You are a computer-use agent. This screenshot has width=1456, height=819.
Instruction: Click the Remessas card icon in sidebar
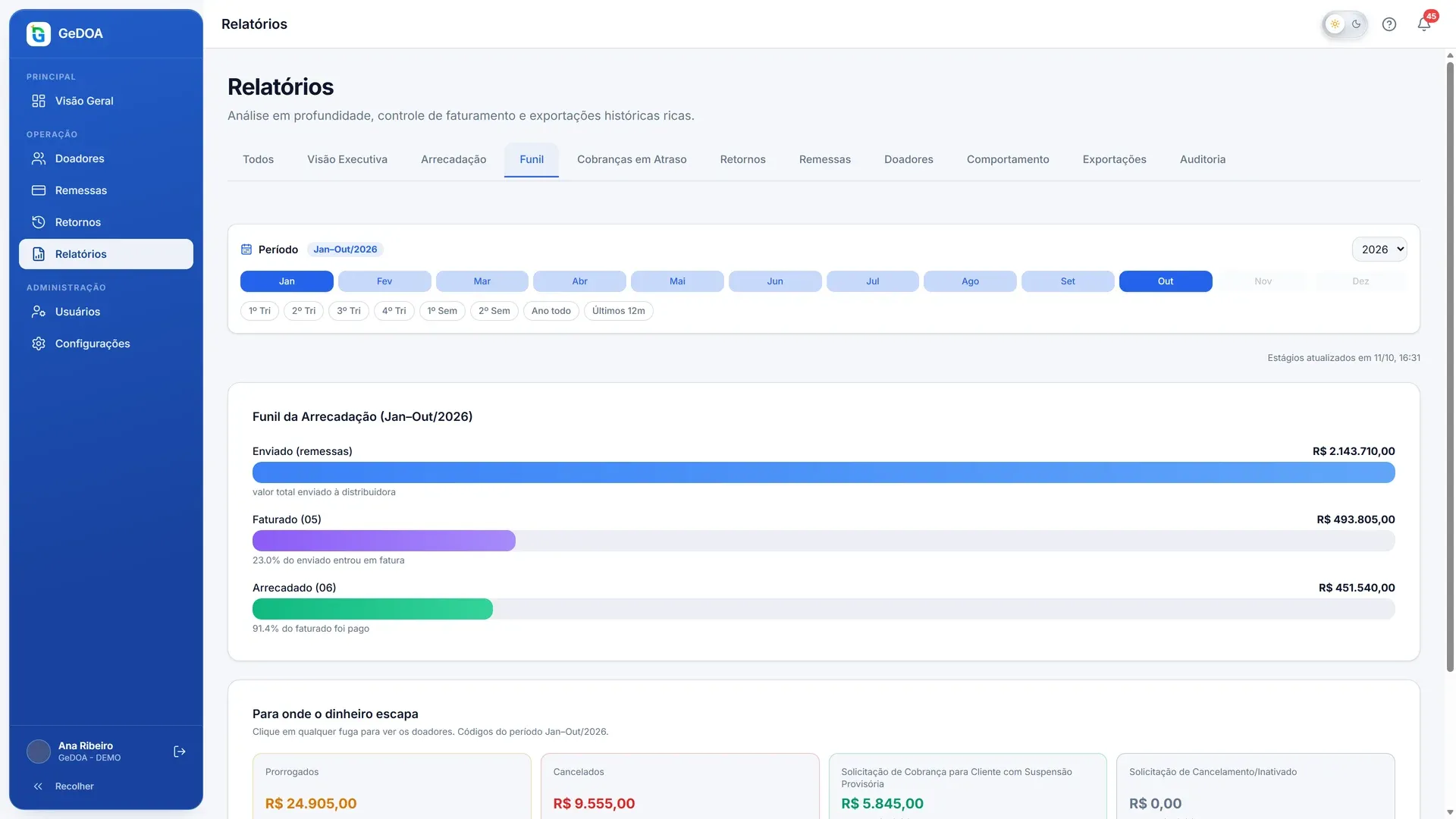(x=39, y=190)
